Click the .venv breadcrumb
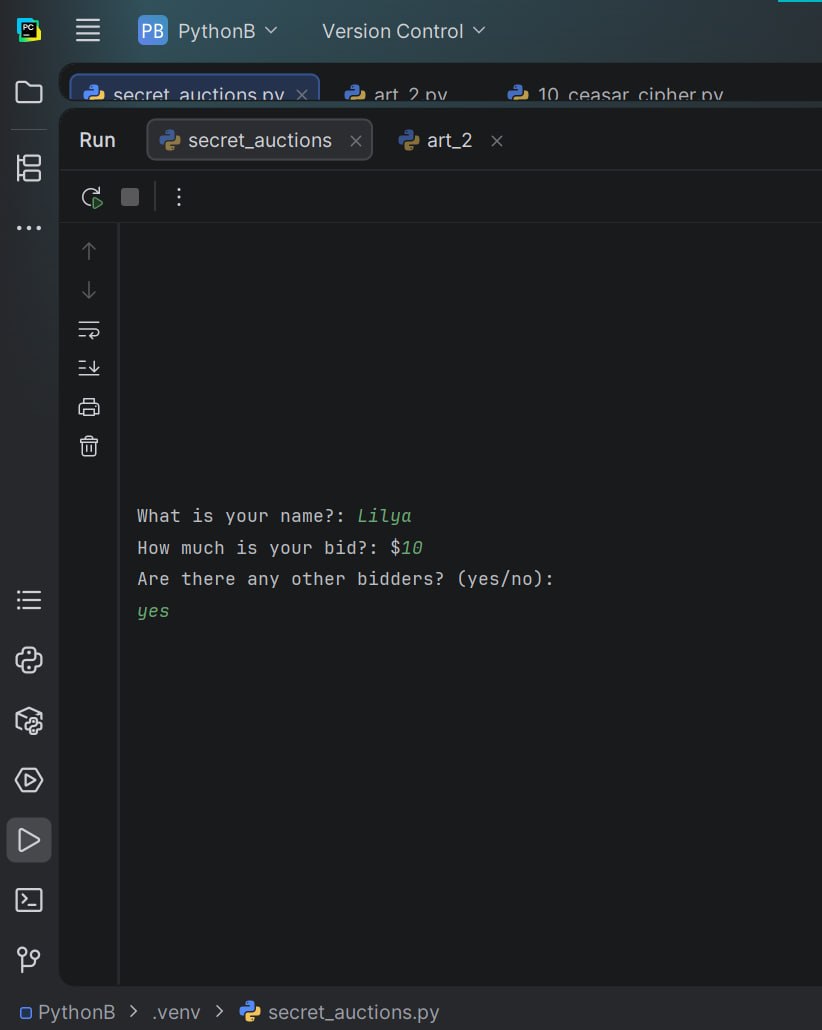Screen dimensions: 822x1030 (x=176, y=1012)
